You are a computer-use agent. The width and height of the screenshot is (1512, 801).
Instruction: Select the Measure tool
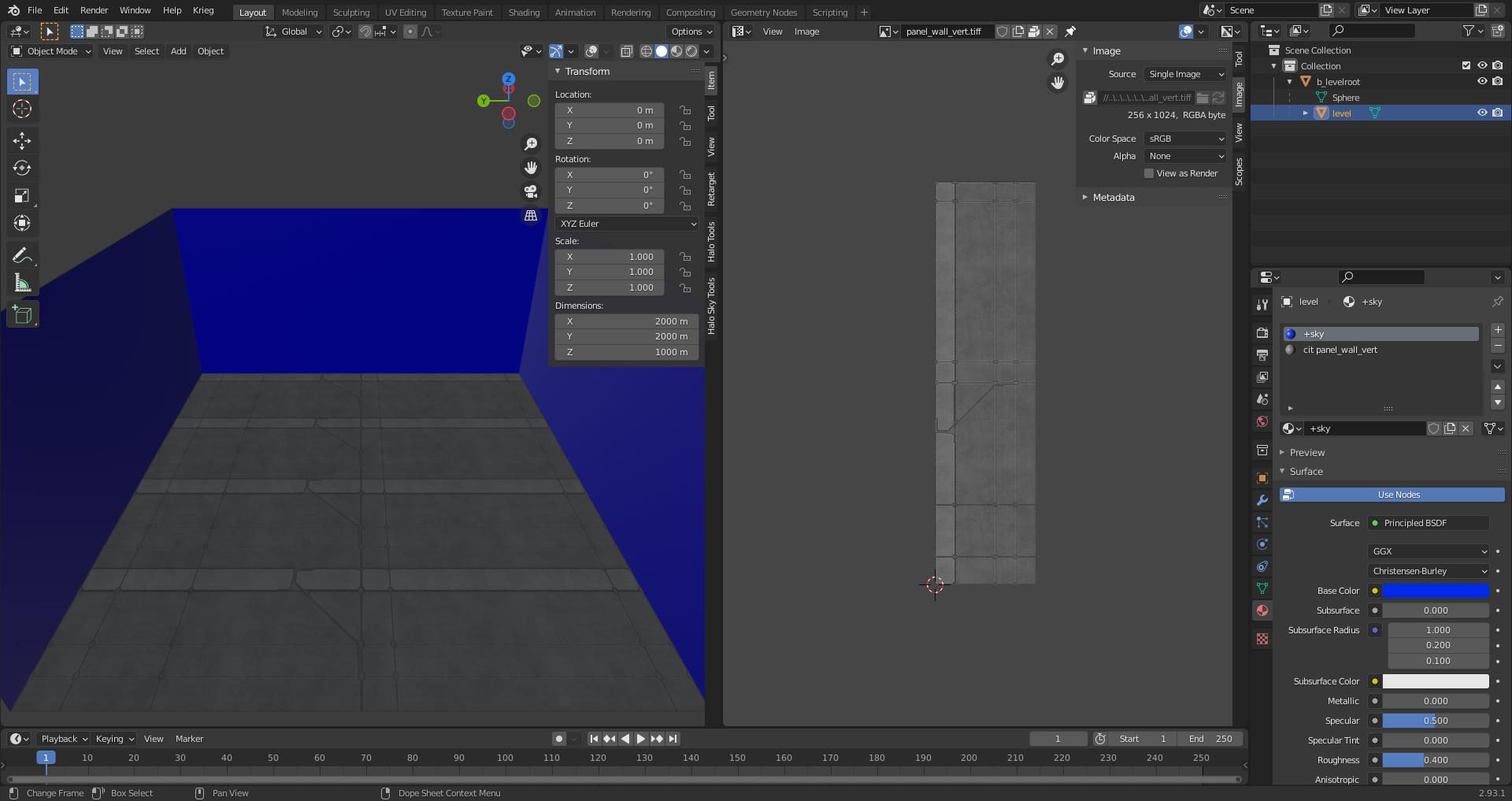pos(22,283)
